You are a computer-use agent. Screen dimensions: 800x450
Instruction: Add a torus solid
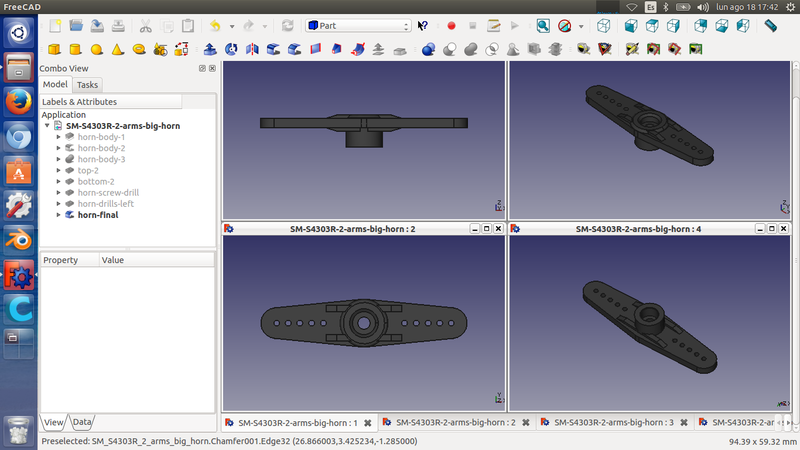(140, 49)
